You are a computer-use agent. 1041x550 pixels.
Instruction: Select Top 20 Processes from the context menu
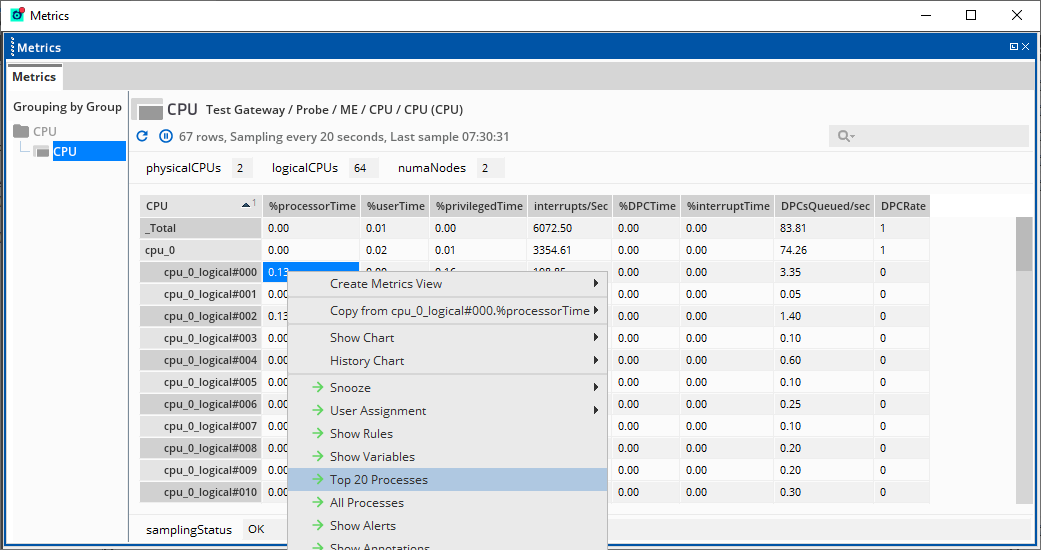pos(378,480)
